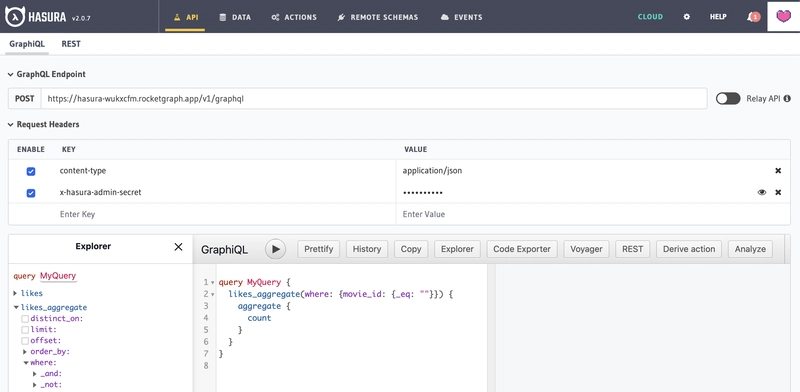Check the limit checkbox

click(25, 330)
